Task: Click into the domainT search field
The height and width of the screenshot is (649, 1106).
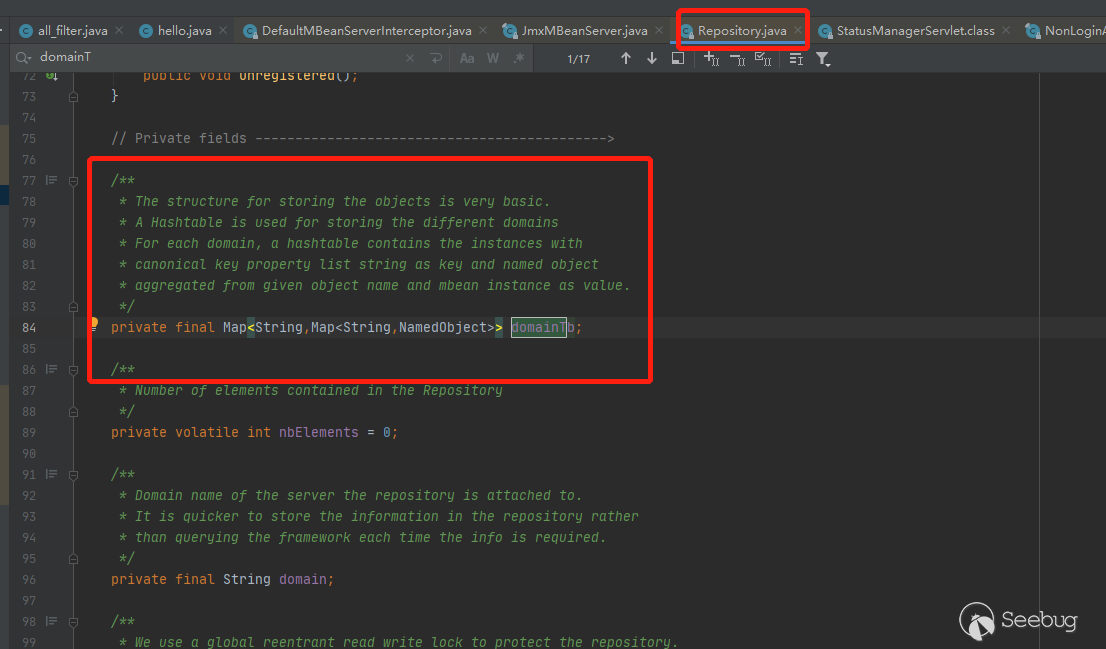Action: pyautogui.click(x=219, y=57)
